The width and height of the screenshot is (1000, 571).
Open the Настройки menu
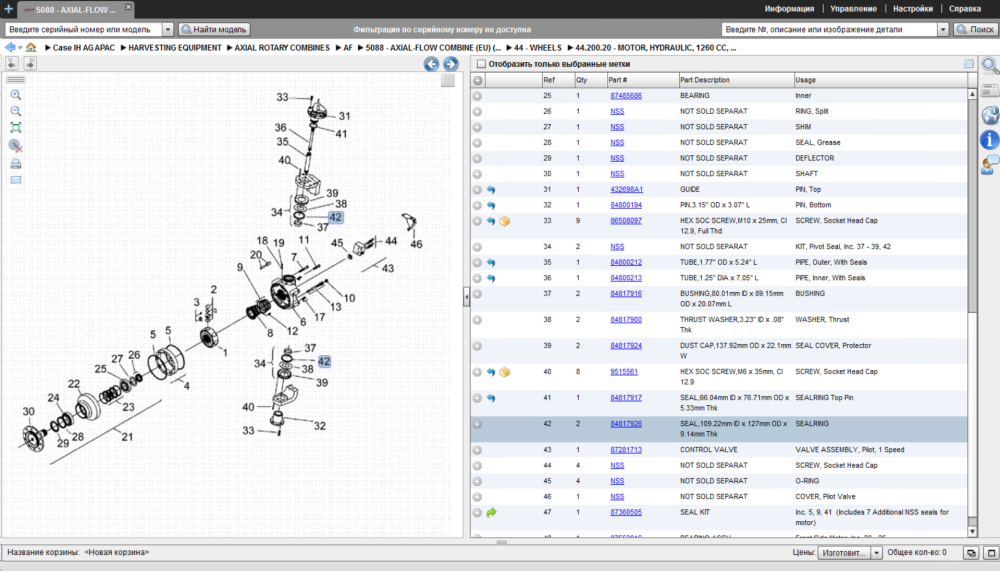tap(913, 9)
